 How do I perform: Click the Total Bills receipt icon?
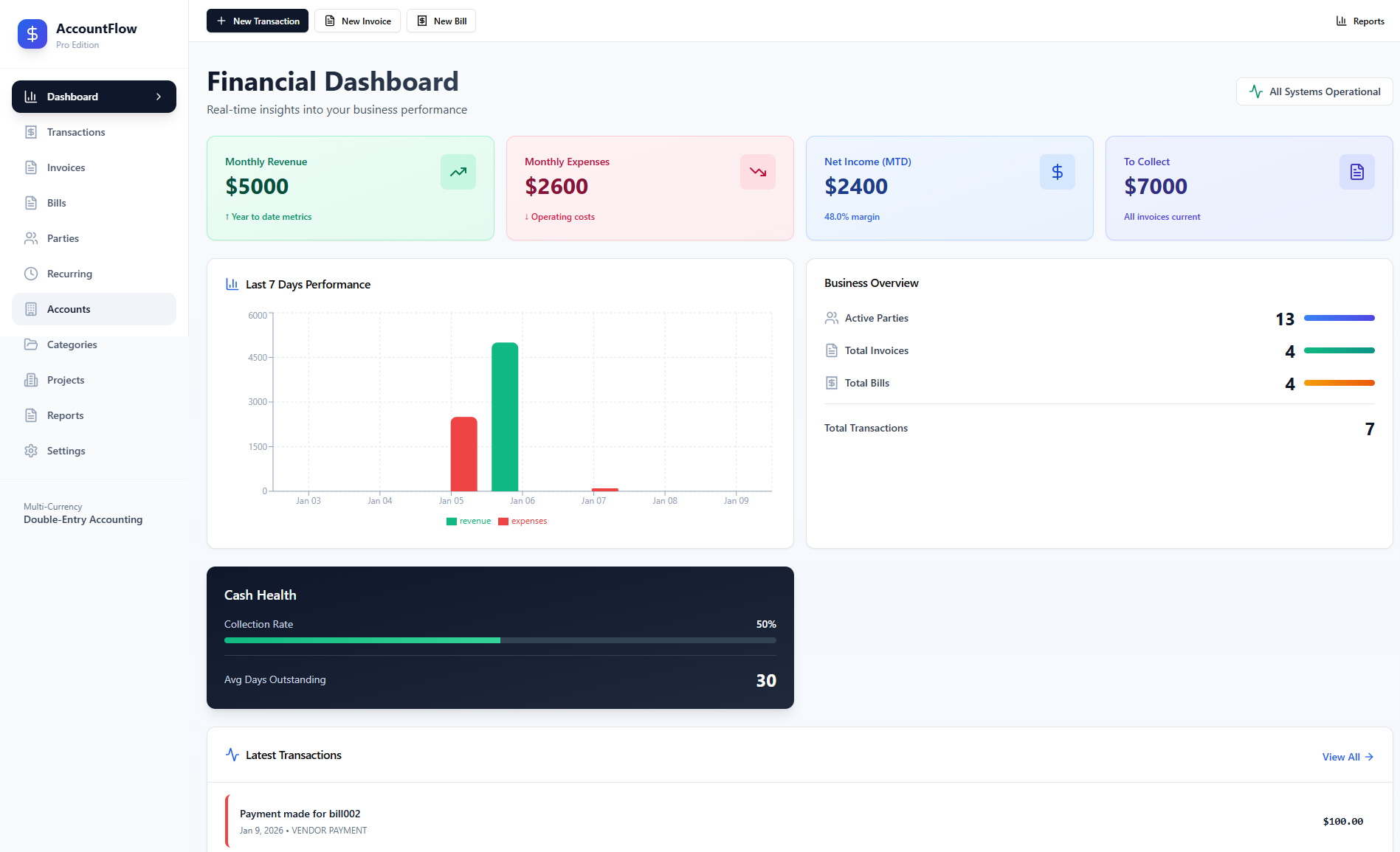[832, 383]
